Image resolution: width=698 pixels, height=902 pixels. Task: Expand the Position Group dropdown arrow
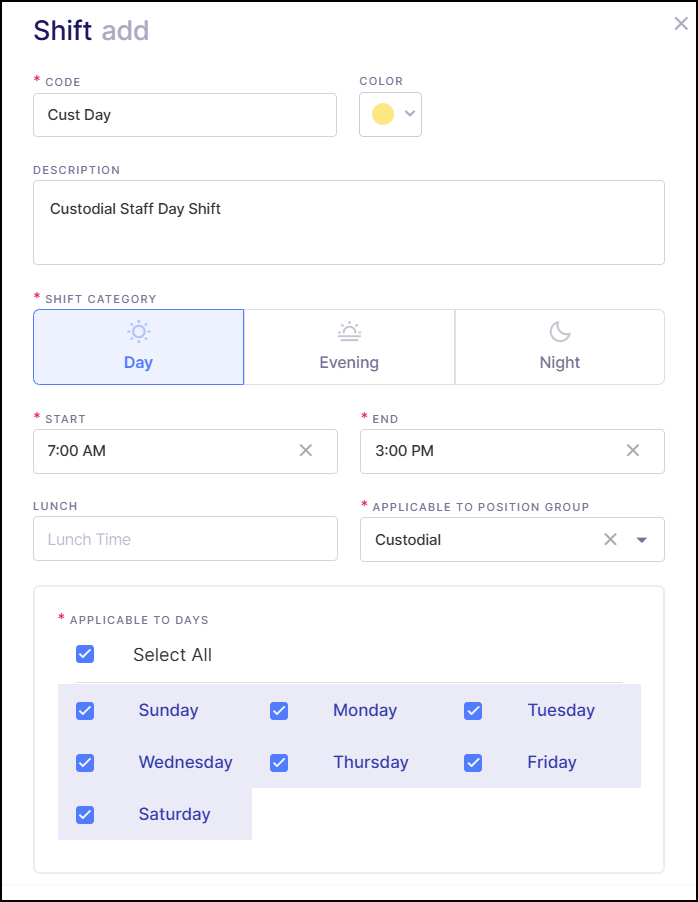pyautogui.click(x=642, y=540)
